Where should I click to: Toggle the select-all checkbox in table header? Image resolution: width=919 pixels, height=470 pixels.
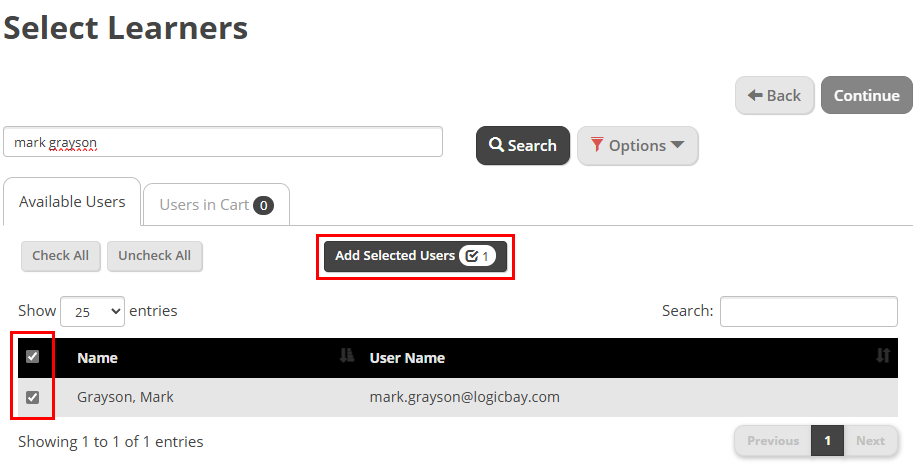click(x=33, y=356)
